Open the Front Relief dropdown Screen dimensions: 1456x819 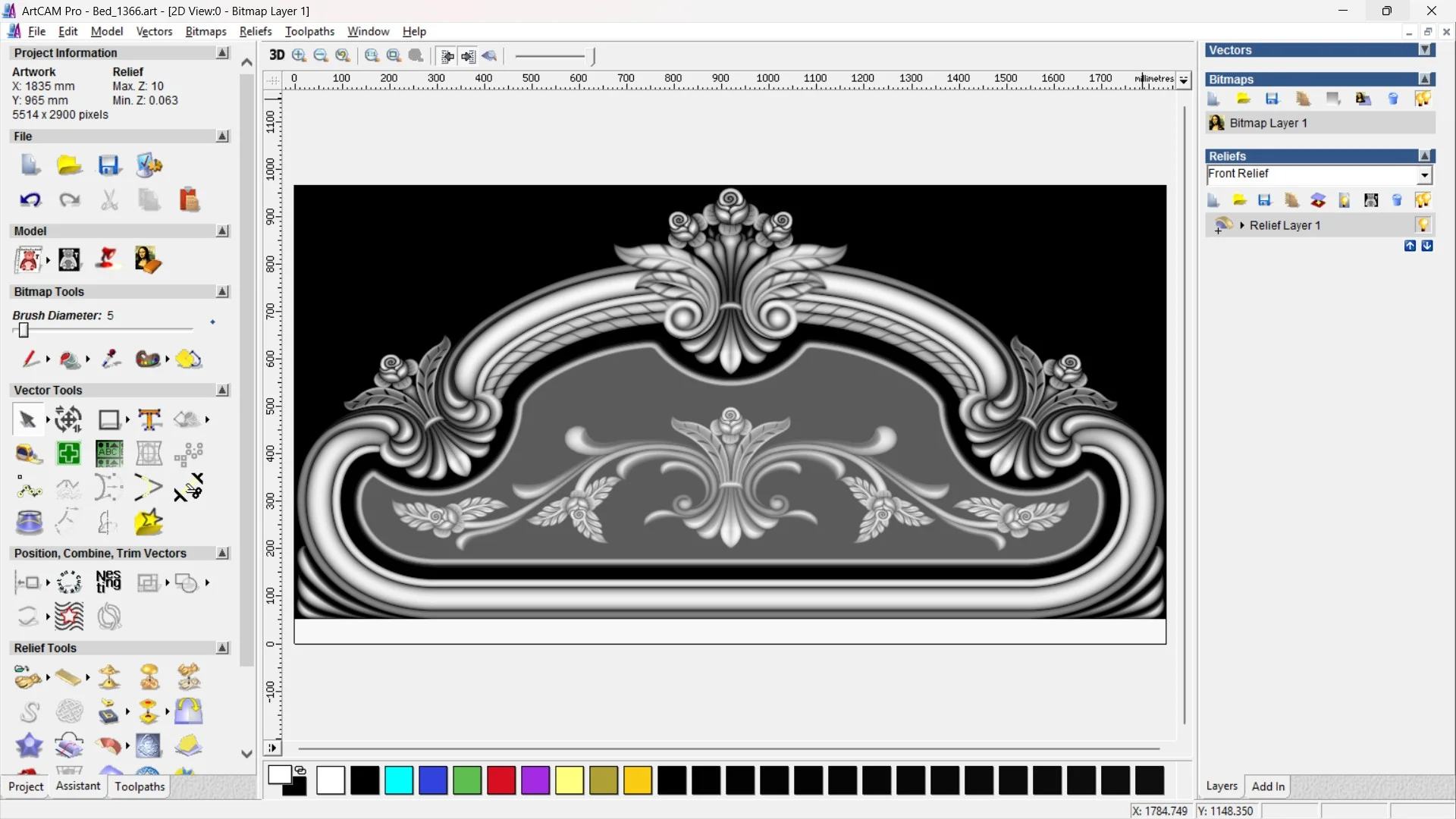pos(1424,175)
